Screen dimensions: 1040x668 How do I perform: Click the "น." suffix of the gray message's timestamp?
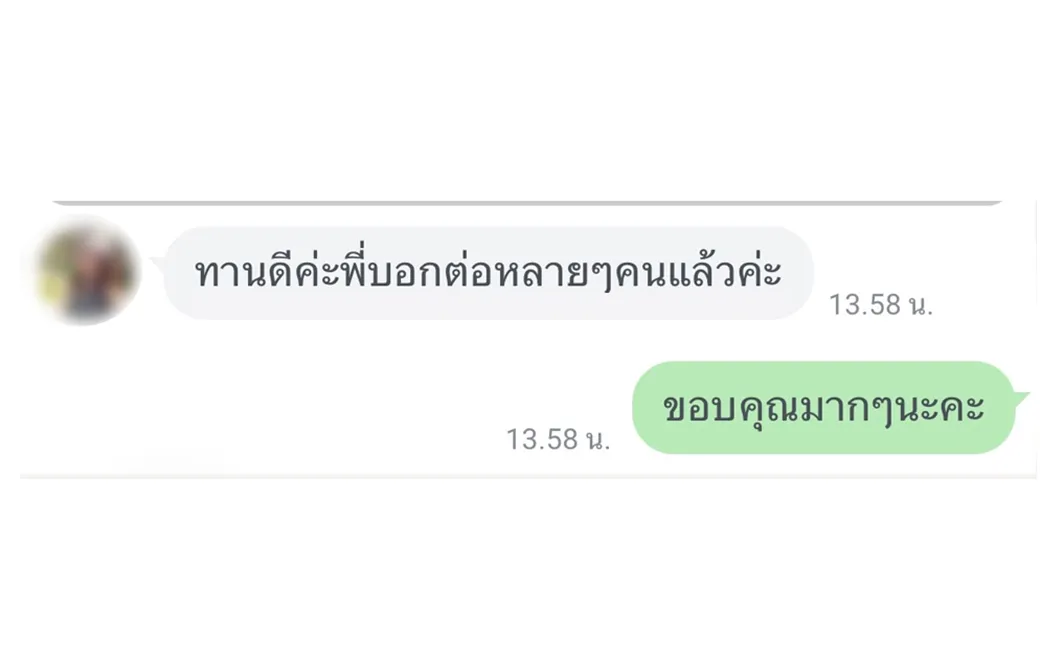tap(920, 305)
